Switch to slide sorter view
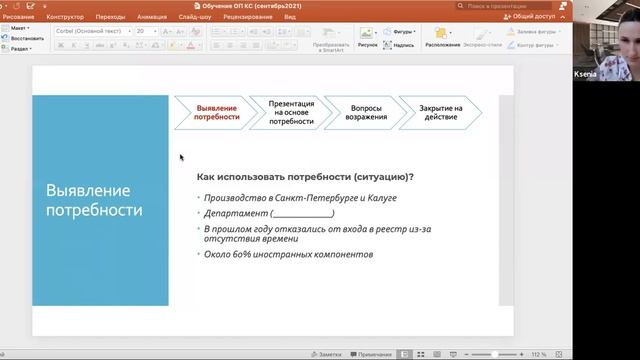Image resolution: width=640 pixels, height=360 pixels. pos(420,354)
